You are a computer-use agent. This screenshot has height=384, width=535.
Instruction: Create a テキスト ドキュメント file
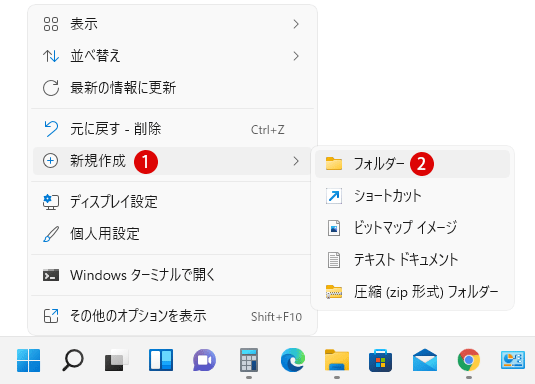(x=412, y=260)
